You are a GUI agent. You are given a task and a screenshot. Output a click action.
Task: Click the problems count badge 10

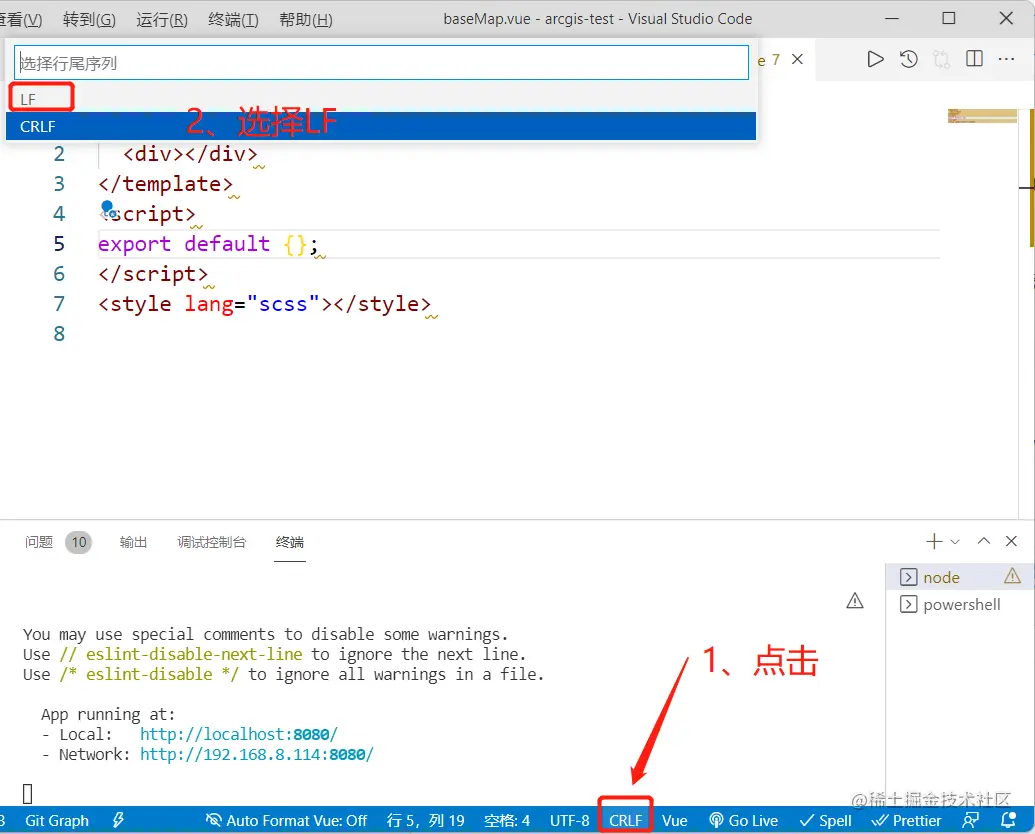tap(79, 542)
